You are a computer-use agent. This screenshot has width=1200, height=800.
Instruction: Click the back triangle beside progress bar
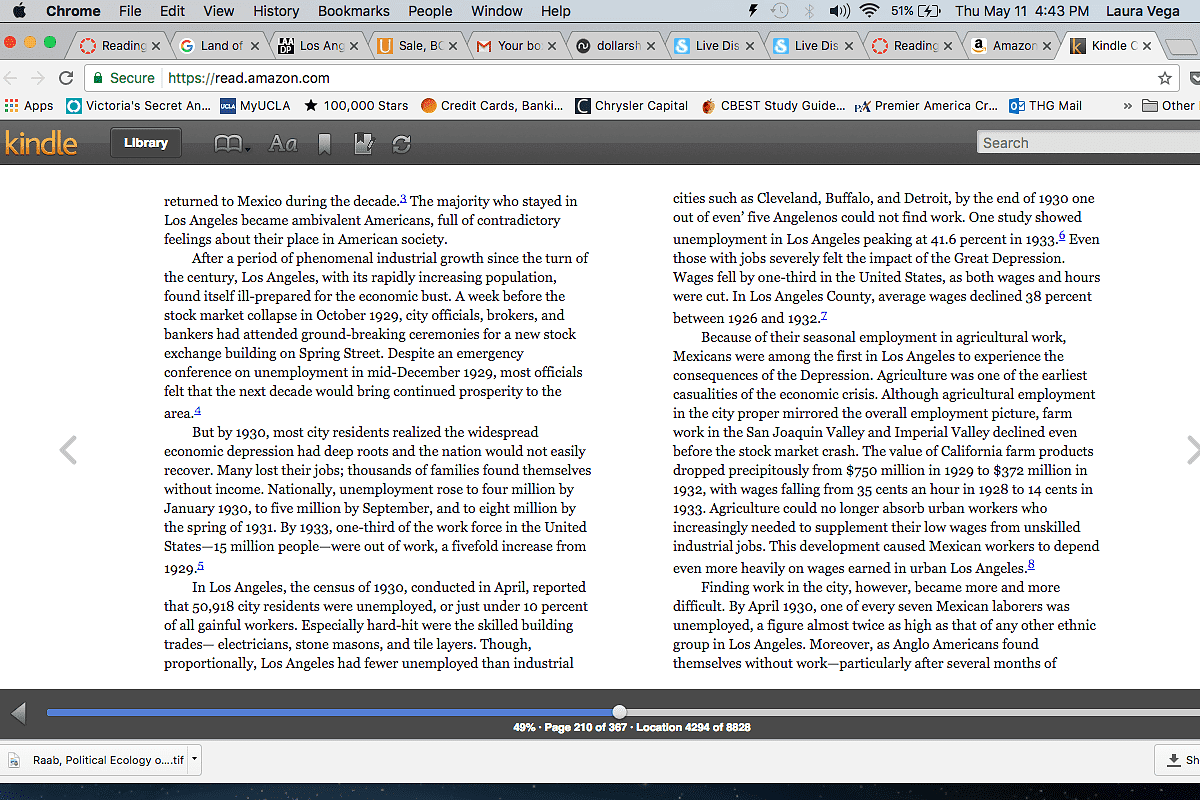pos(18,713)
